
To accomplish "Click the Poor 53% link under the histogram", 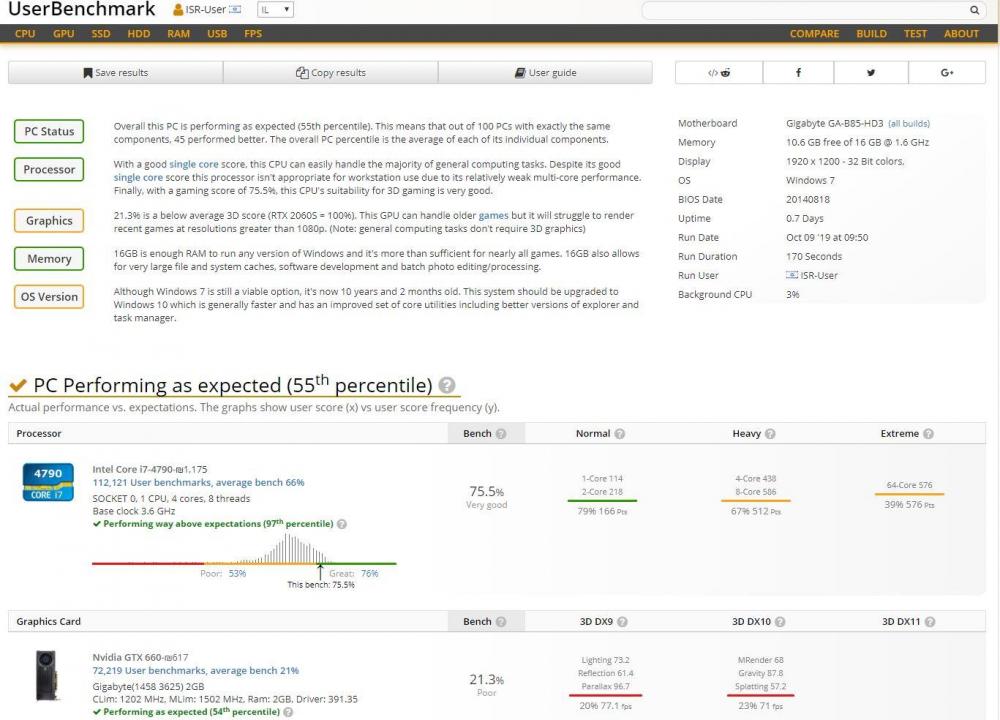I will click(237, 574).
